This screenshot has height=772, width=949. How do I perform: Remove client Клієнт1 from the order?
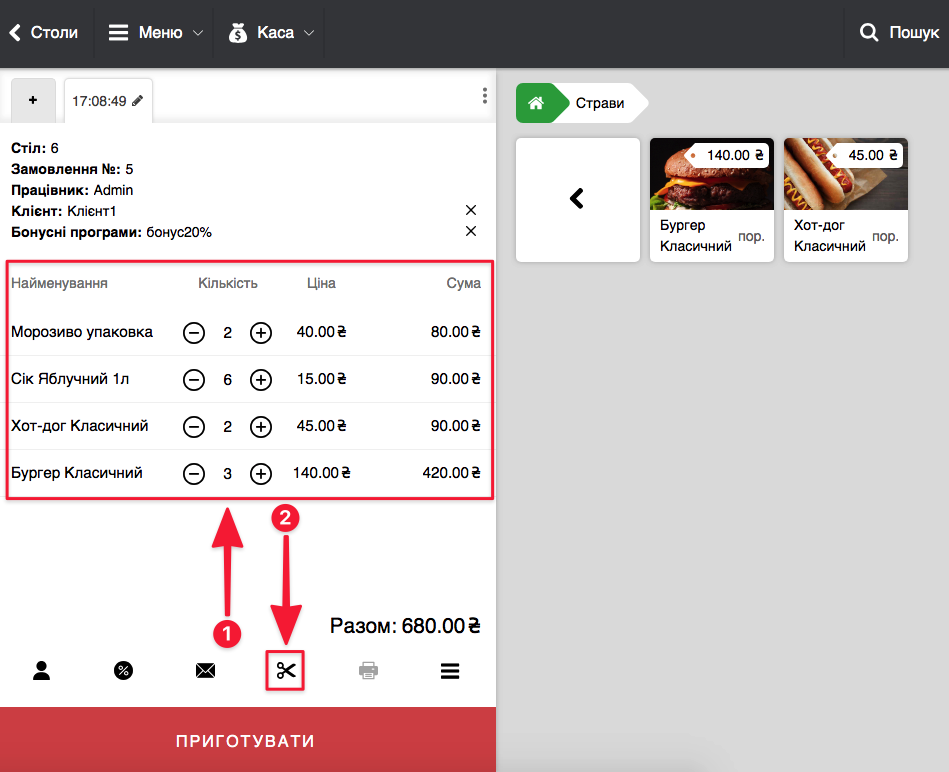[x=471, y=210]
